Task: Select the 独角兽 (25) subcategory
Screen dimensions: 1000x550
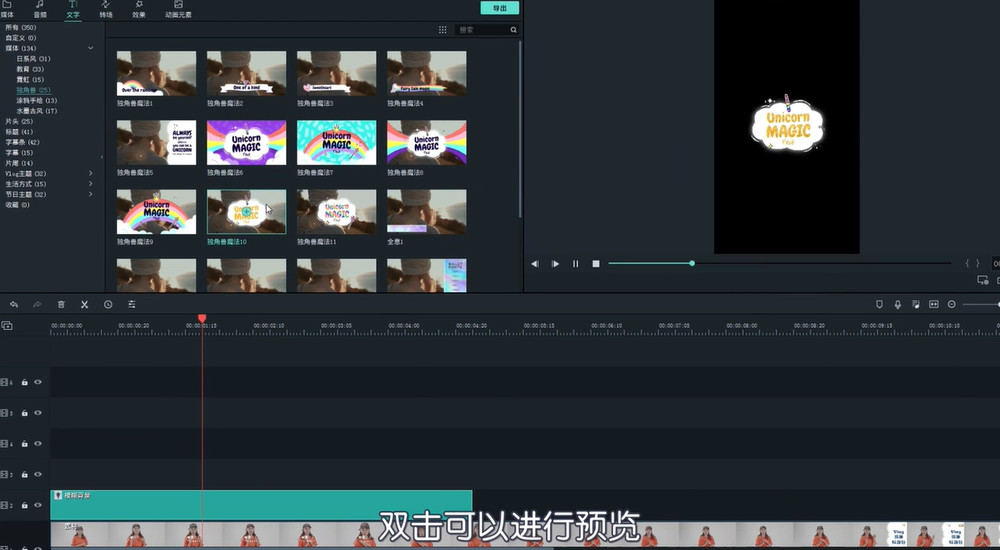Action: coord(33,90)
